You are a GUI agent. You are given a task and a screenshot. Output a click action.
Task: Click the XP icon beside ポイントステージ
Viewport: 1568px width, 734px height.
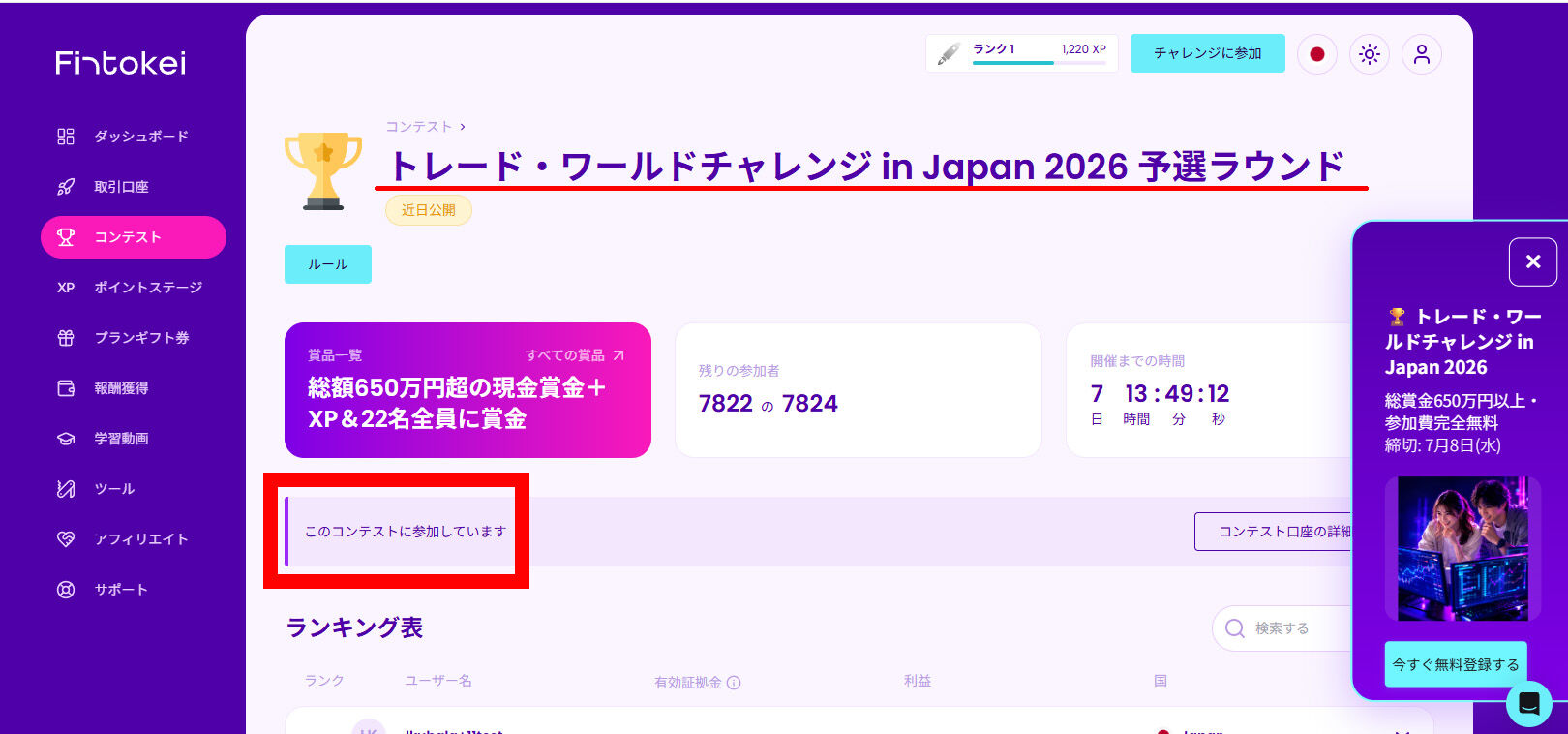[66, 288]
